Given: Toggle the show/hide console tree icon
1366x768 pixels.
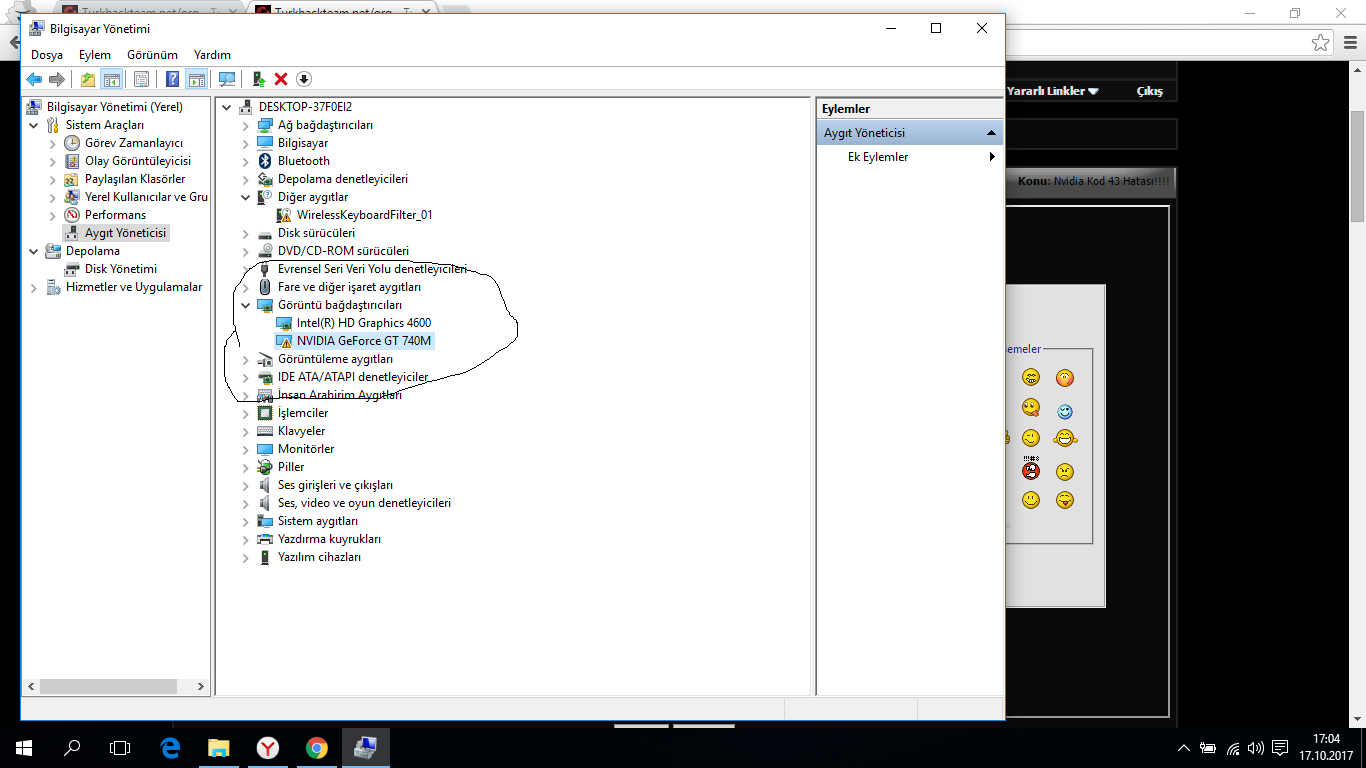Looking at the screenshot, I should tap(112, 79).
